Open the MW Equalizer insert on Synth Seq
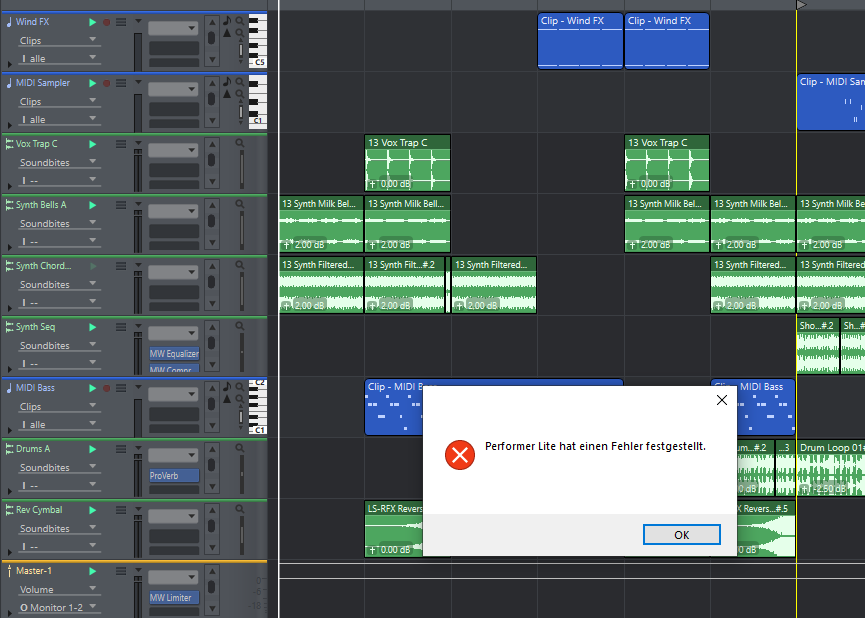 point(174,354)
